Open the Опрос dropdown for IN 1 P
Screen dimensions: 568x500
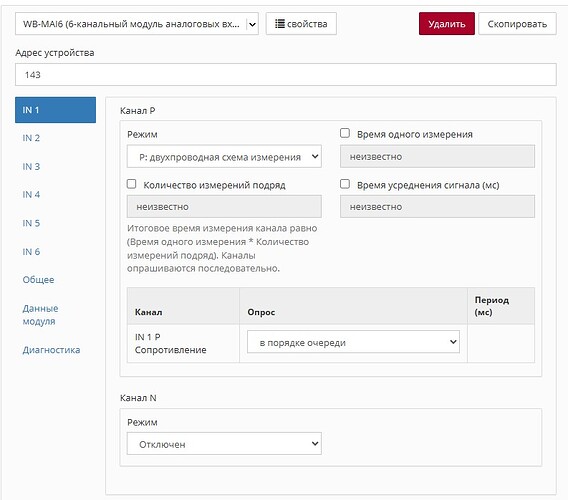coord(353,342)
